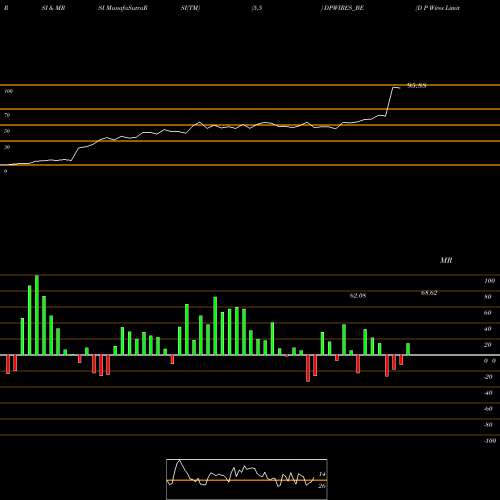Click the 'SI MunafaSutraR' header label
The height and width of the screenshot is (500, 500).
[123, 8]
